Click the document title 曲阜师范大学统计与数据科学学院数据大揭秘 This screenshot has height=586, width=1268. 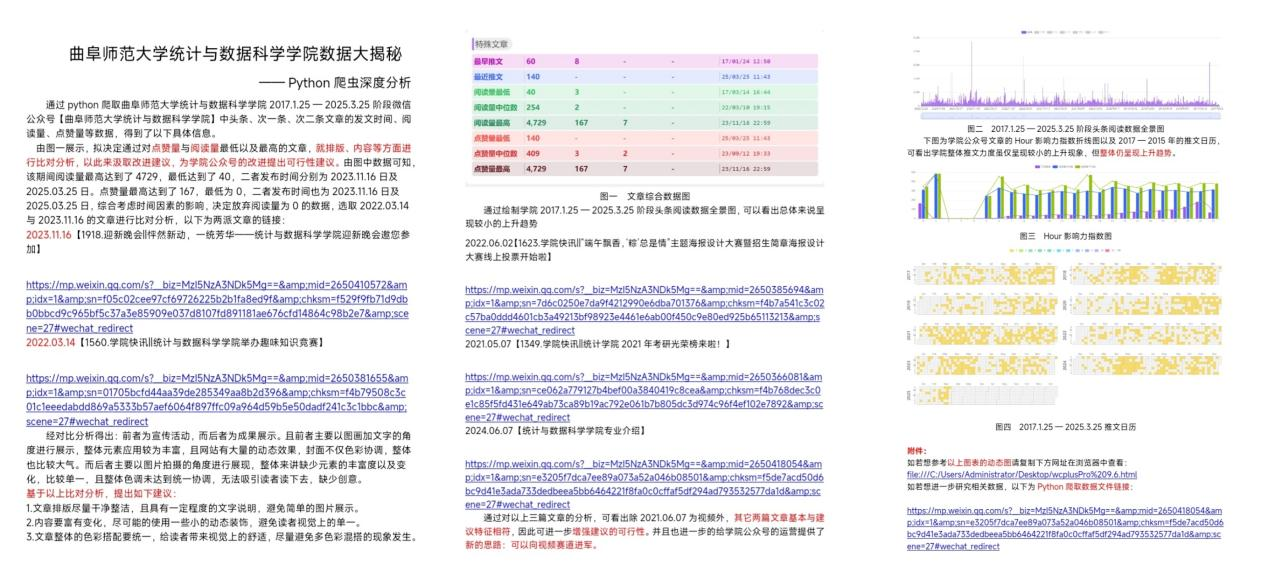pos(236,54)
